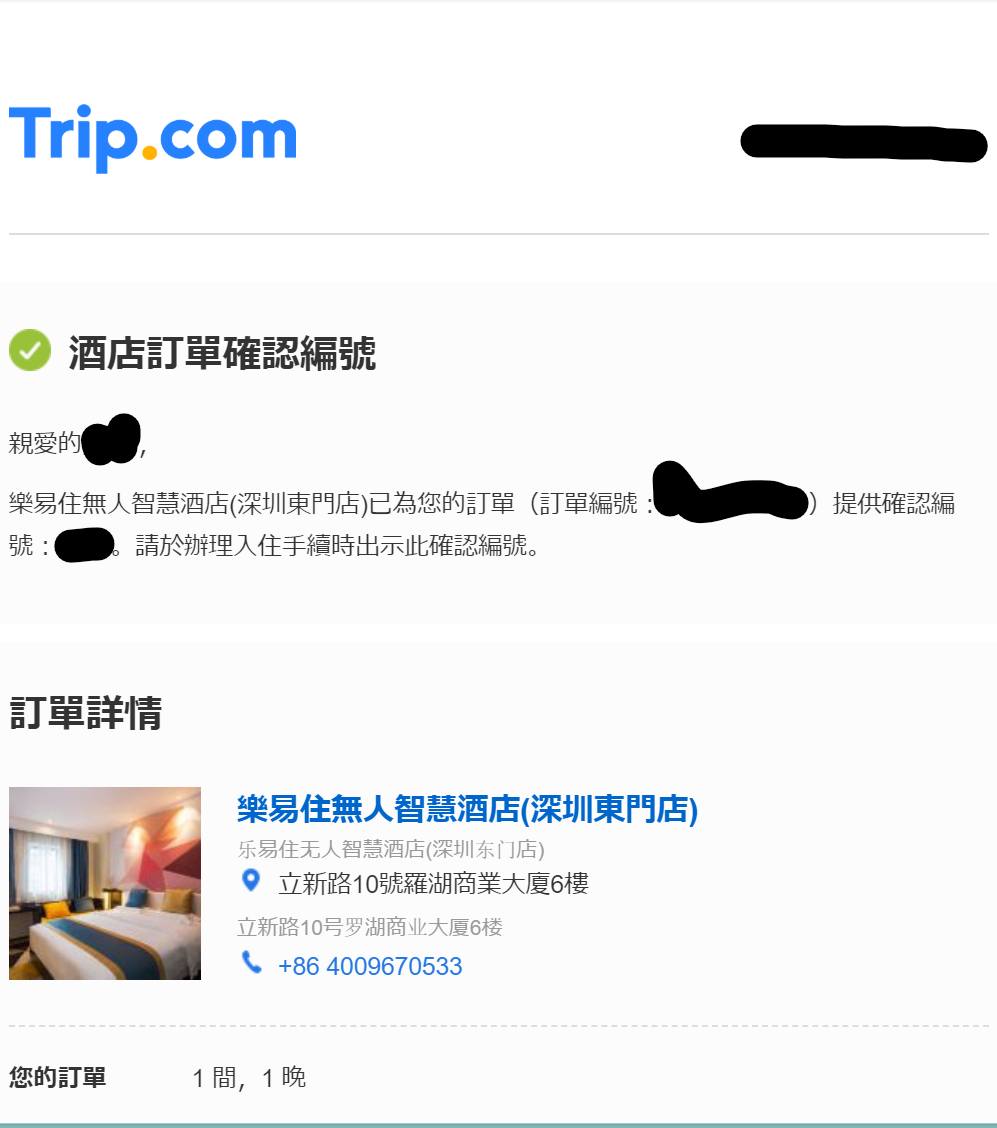Click the redacted confirmation number after 號：

[x=84, y=545]
